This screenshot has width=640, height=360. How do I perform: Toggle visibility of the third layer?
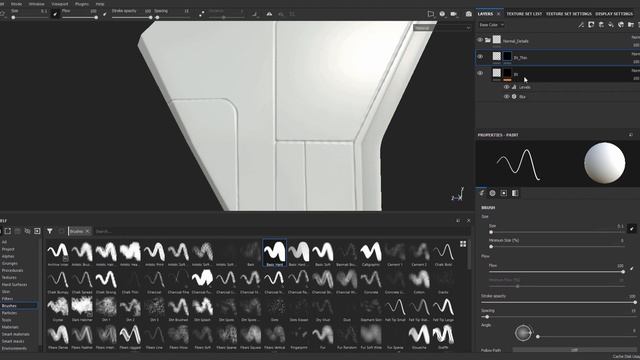coord(480,73)
